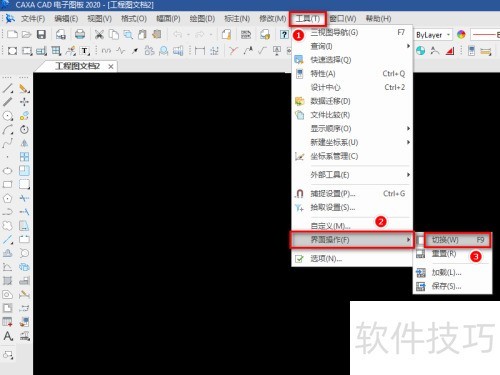
Task: Click the color wheel icon beside ByLayer
Action: click(x=461, y=34)
